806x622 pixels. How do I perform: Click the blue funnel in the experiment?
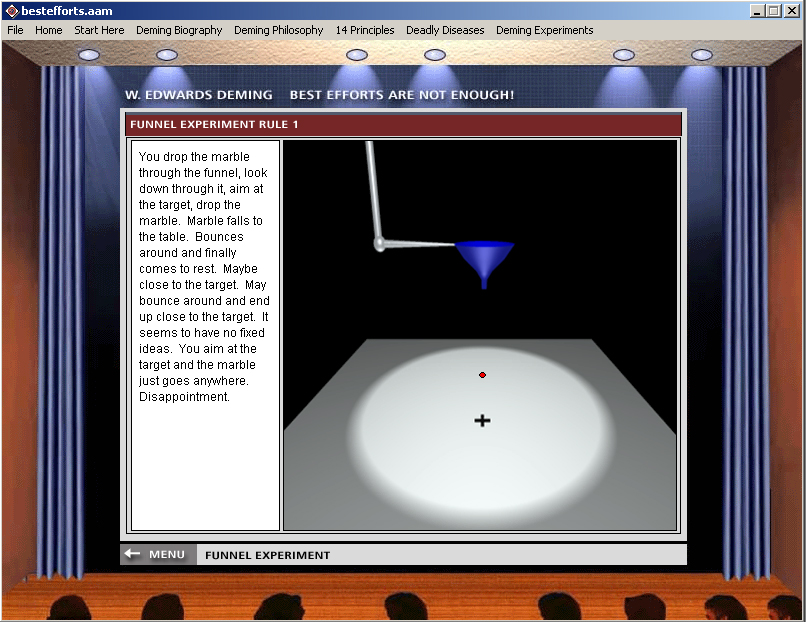[x=484, y=259]
